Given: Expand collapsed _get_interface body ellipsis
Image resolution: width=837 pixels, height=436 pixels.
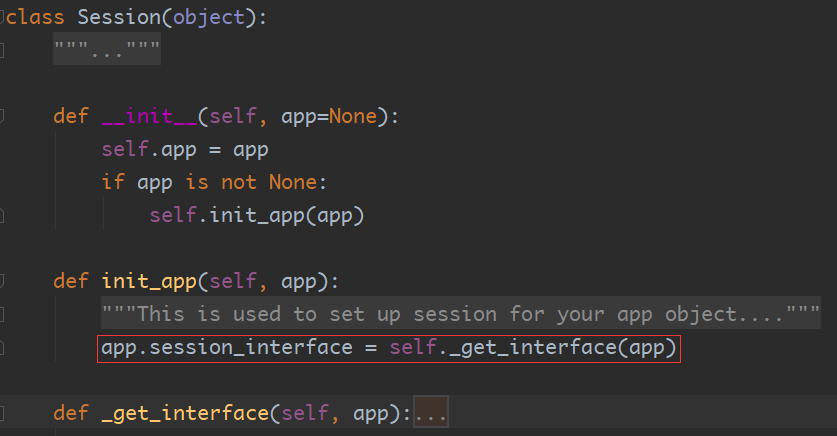Looking at the screenshot, I should (x=431, y=413).
